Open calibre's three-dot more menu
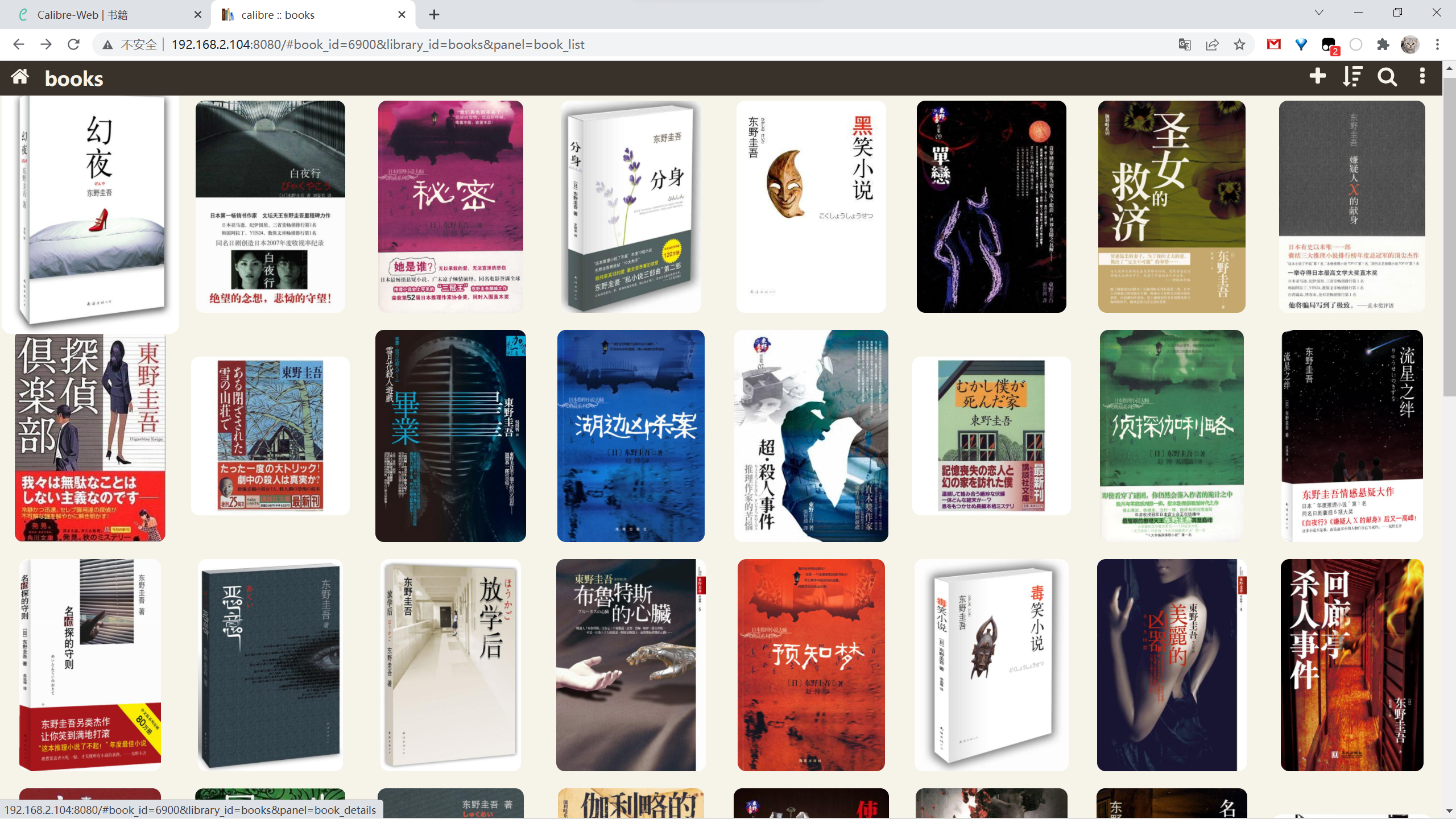Screen dimensions: 1456x819 click(1422, 76)
